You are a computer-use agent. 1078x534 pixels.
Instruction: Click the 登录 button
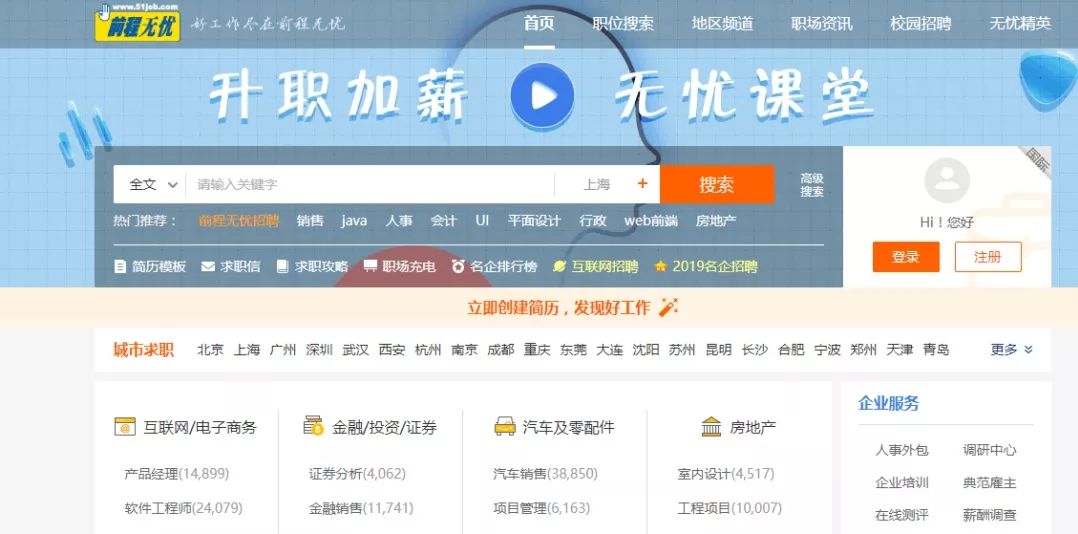pos(906,257)
